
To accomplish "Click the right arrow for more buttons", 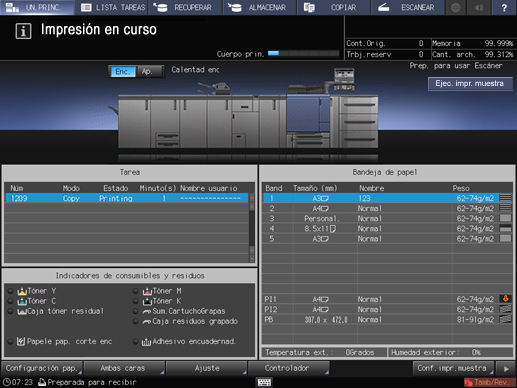I will tap(506, 368).
